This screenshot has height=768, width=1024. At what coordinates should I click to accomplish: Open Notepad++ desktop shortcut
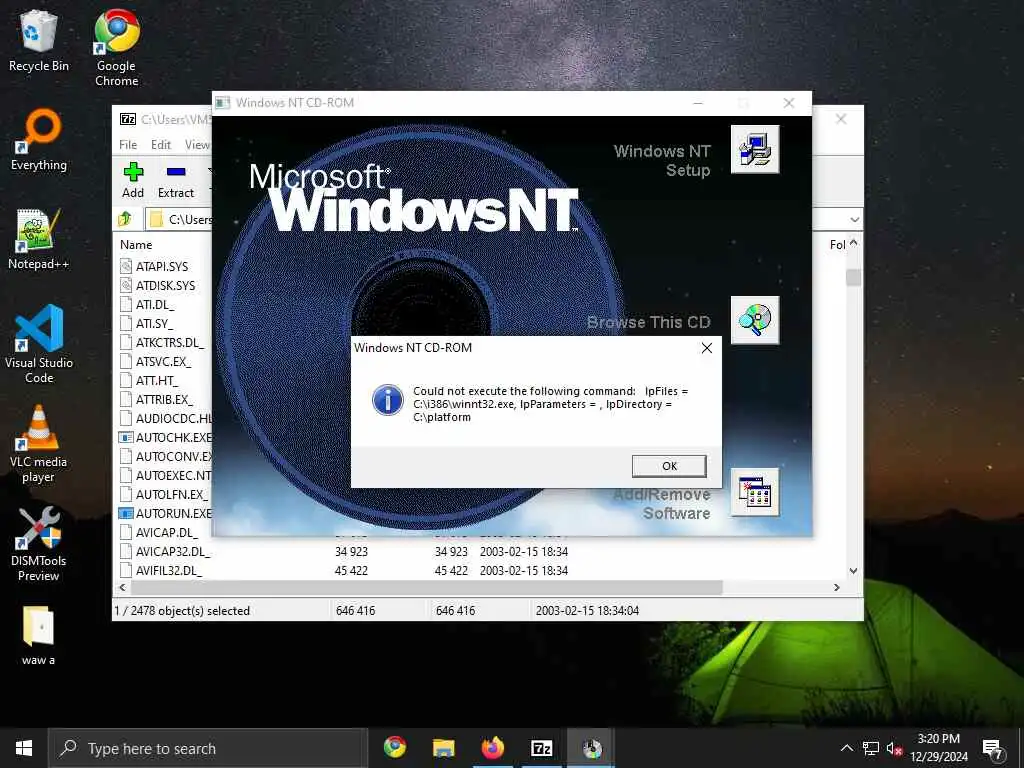pyautogui.click(x=39, y=239)
